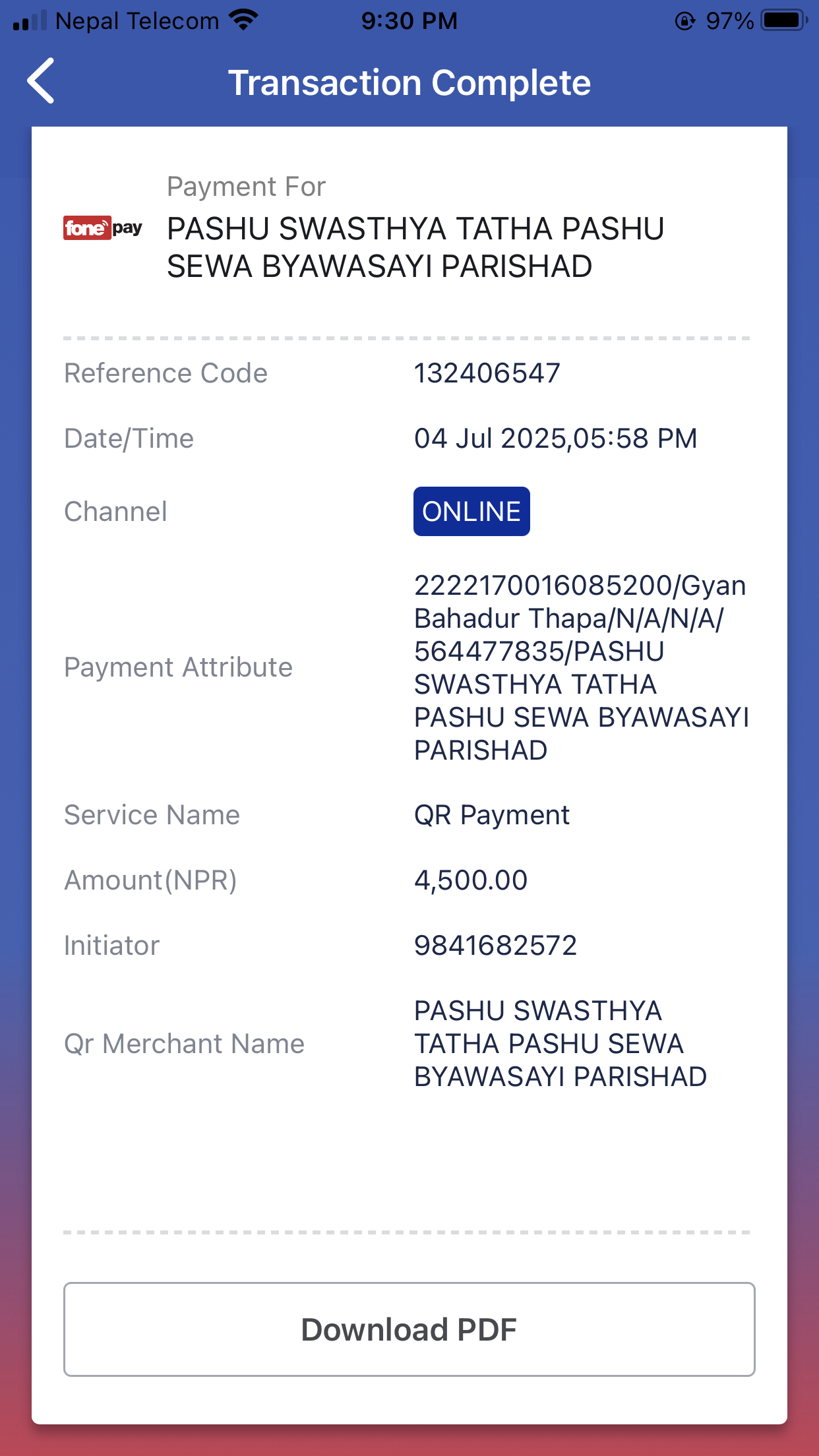Tap the 97% battery percentage

click(729, 21)
